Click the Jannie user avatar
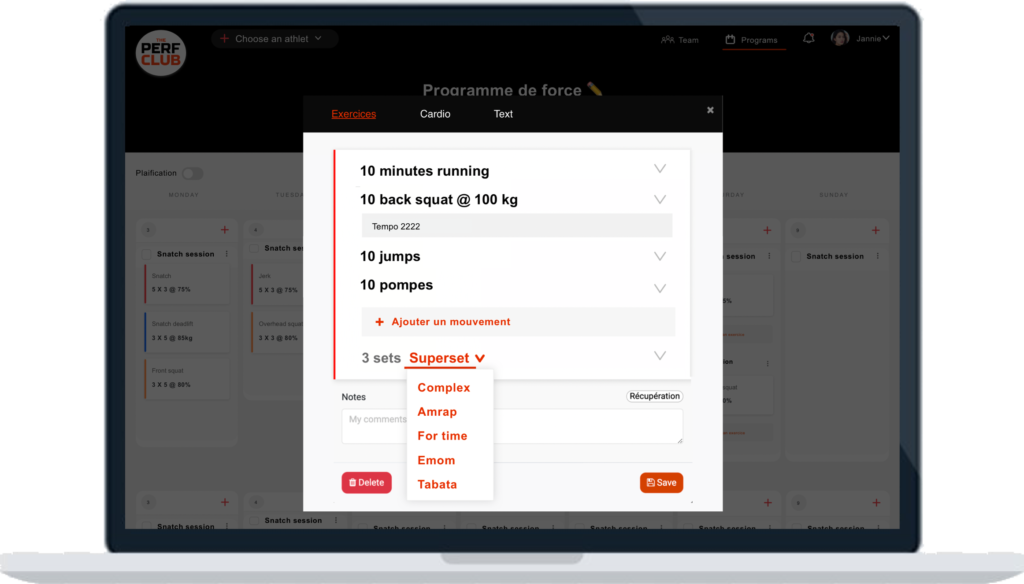This screenshot has width=1024, height=584. pos(840,38)
